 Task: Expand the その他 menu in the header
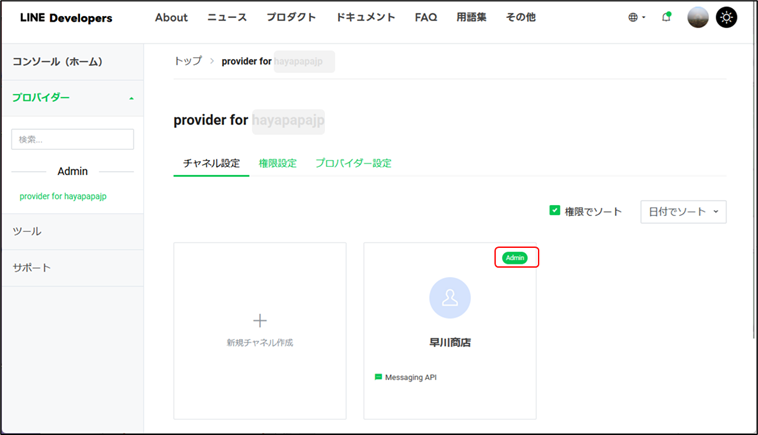(x=520, y=17)
